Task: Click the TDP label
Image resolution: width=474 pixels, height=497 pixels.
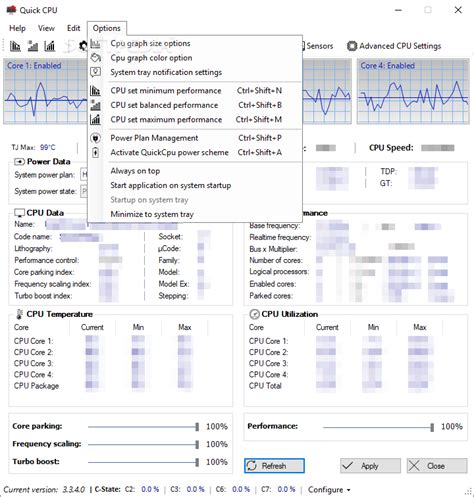Action: coord(389,171)
